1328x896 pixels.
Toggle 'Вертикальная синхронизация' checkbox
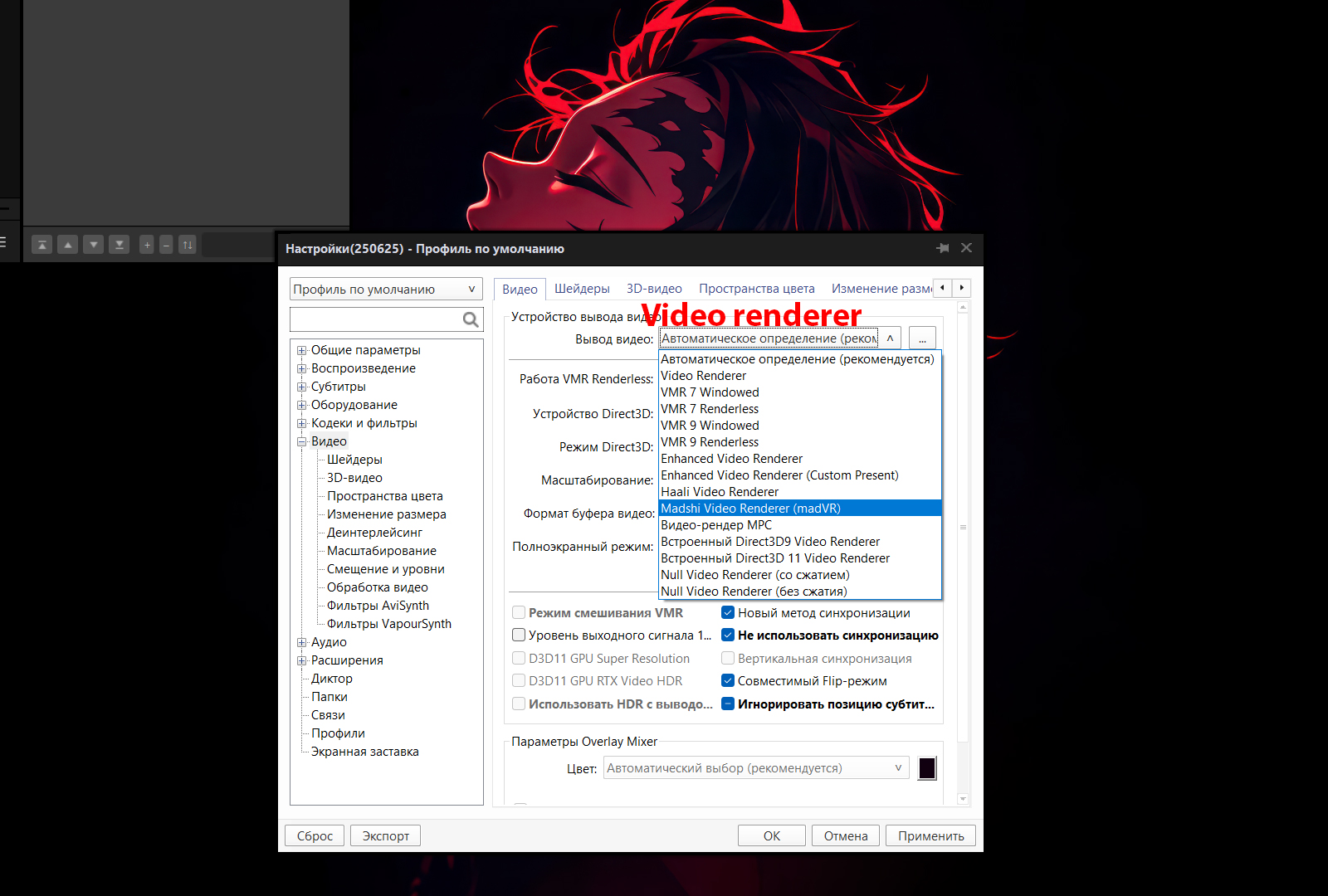pyautogui.click(x=728, y=659)
